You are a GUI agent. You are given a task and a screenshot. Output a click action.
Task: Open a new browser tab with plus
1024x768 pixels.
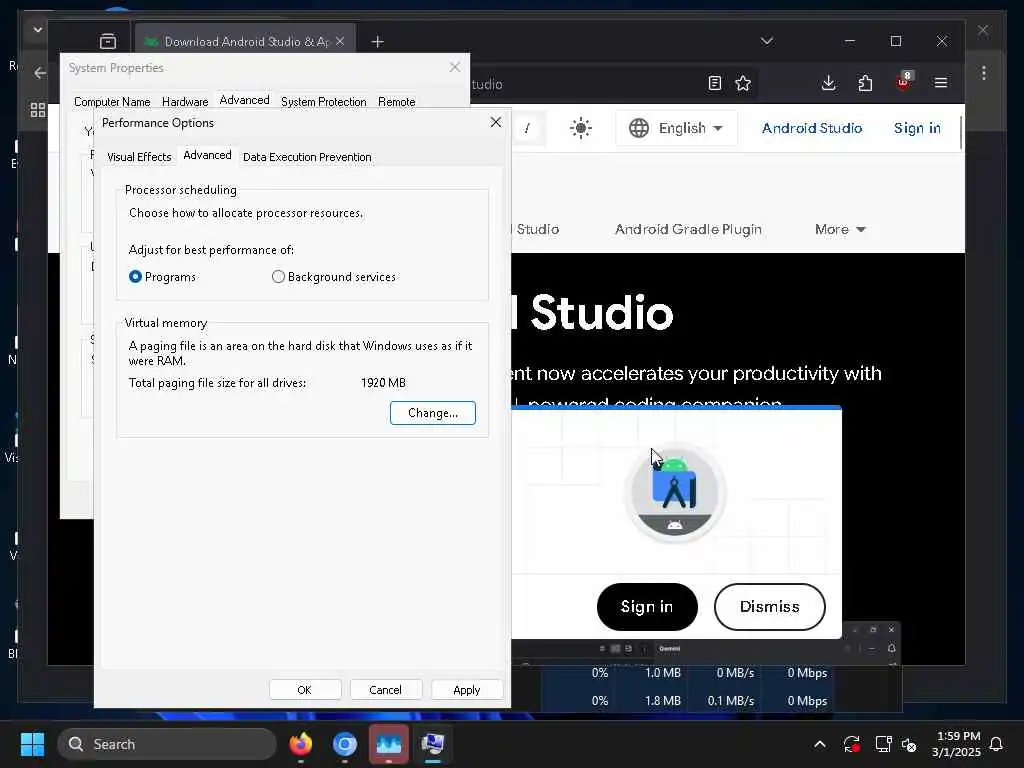377,42
